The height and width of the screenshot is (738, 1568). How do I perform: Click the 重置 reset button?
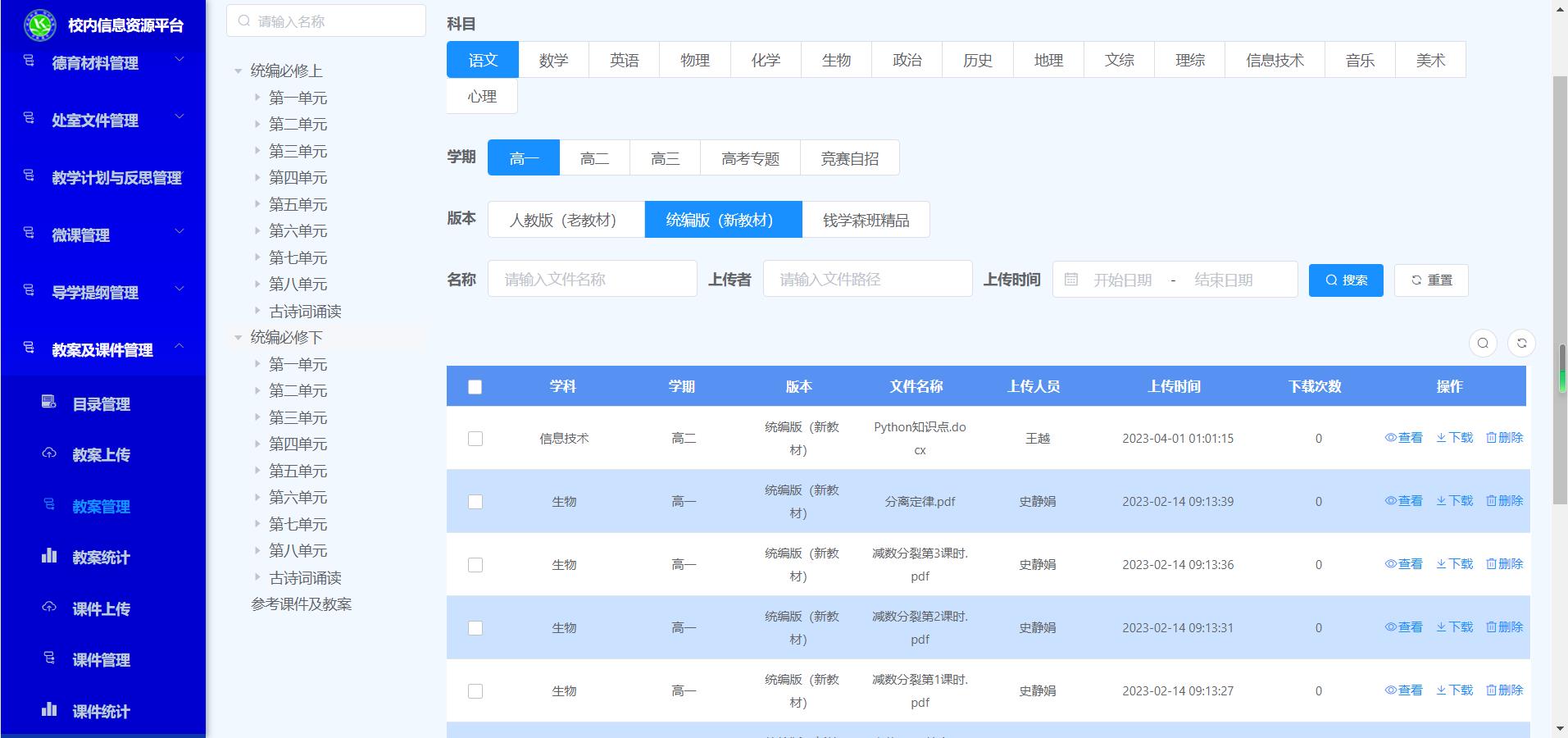click(x=1430, y=280)
